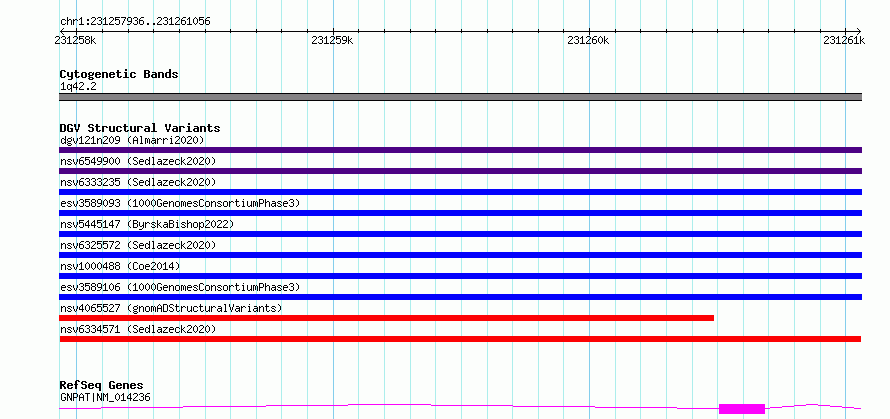Select the nsv6334571 (Sedlazeck2020) red bar
The width and height of the screenshot is (890, 419).
[x=460, y=339]
